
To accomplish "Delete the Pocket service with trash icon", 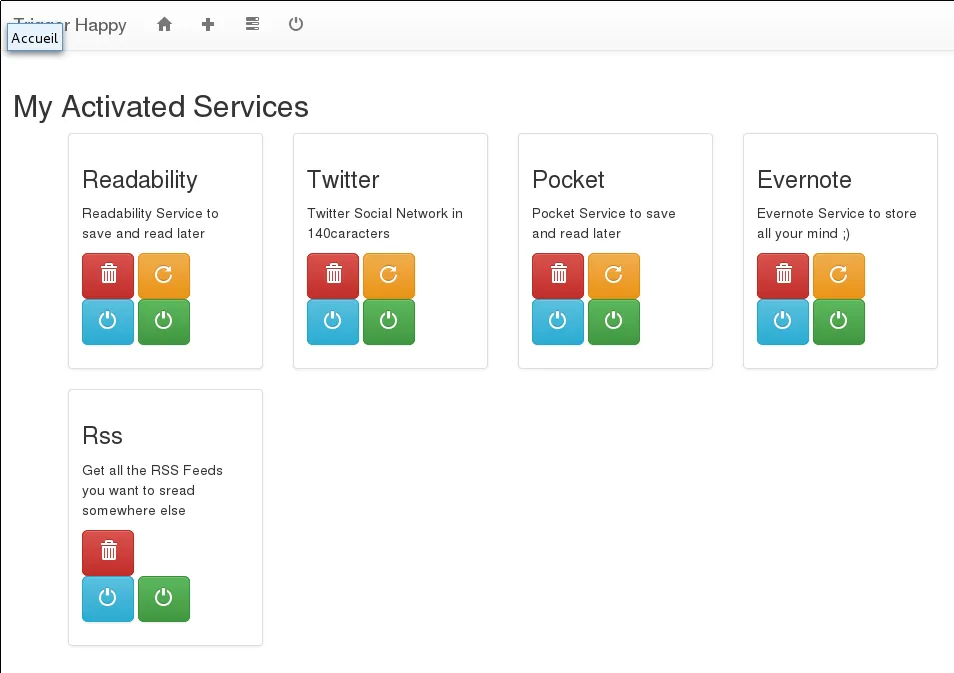I will click(x=557, y=275).
